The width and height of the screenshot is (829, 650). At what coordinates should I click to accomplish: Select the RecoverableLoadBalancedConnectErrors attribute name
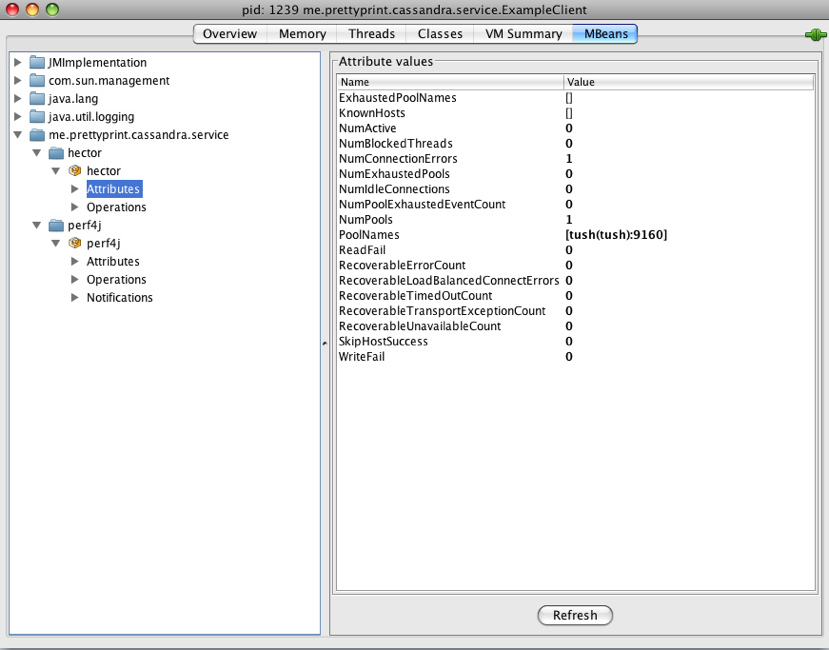point(449,281)
